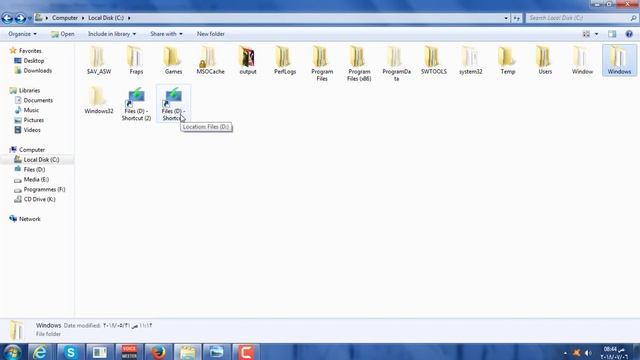Select the system32 folder
The height and width of the screenshot is (360, 640).
(471, 60)
